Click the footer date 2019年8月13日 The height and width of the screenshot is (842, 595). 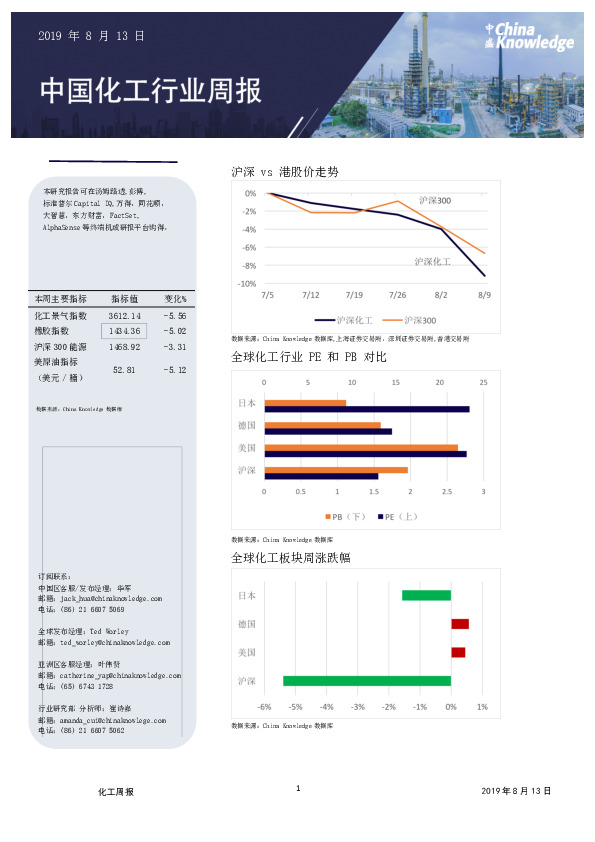click(516, 791)
